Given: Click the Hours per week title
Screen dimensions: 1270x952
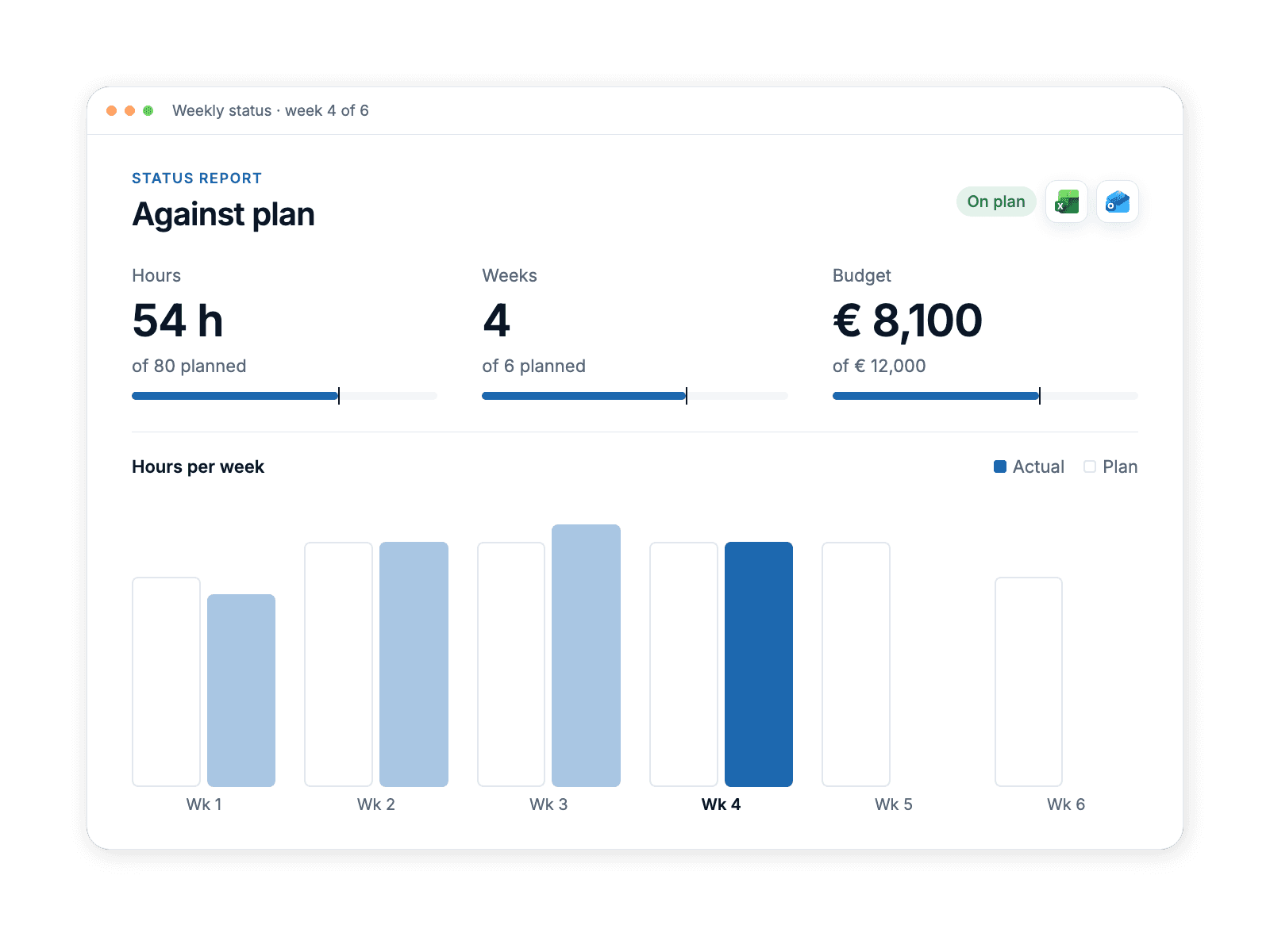Looking at the screenshot, I should click(x=198, y=466).
